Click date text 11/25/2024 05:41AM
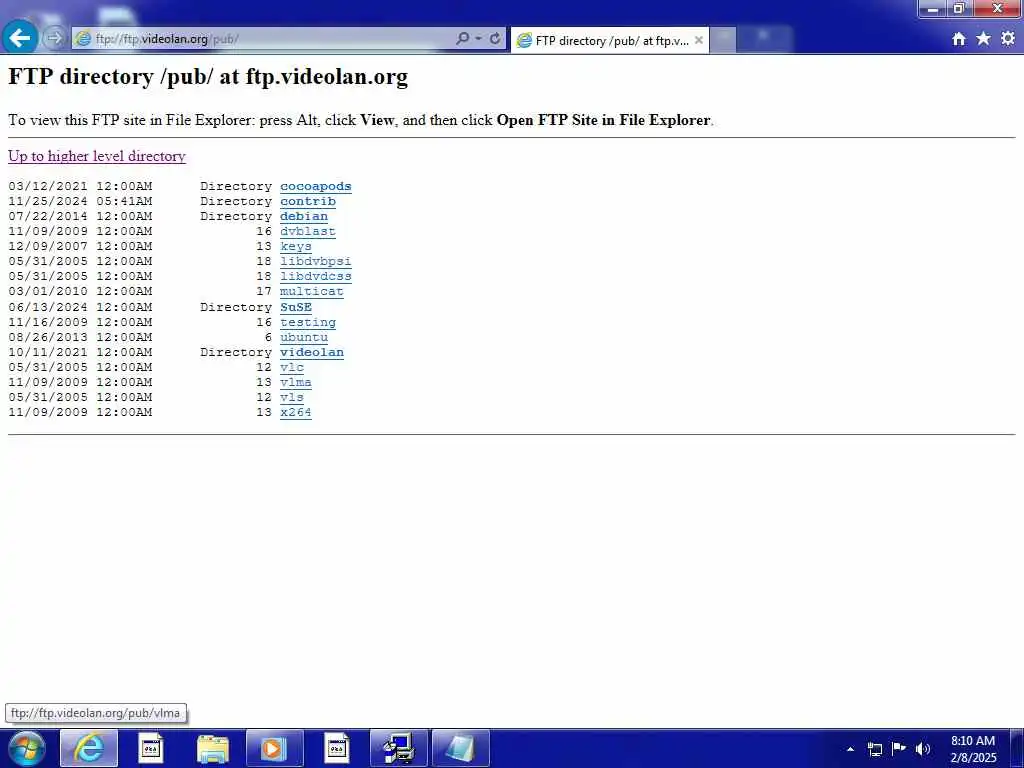 [80, 201]
